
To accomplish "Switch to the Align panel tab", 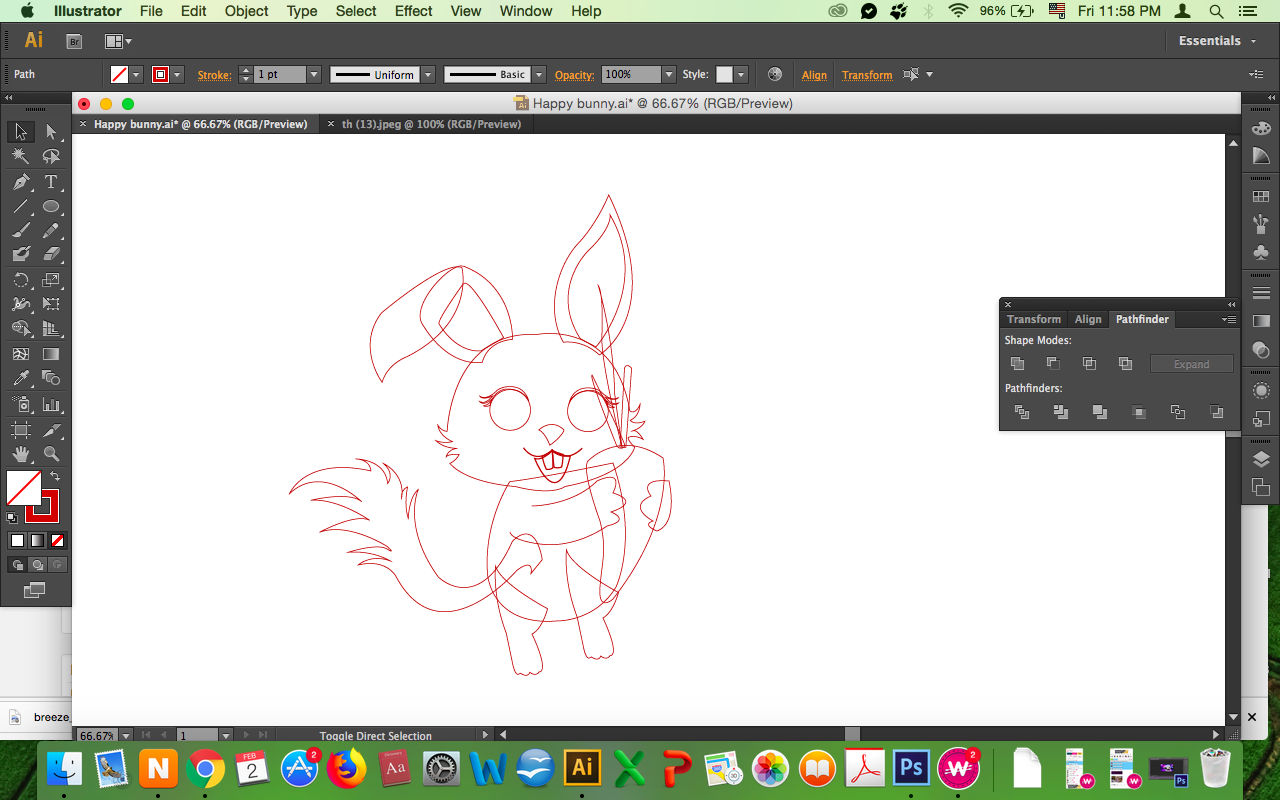I will (x=1088, y=319).
